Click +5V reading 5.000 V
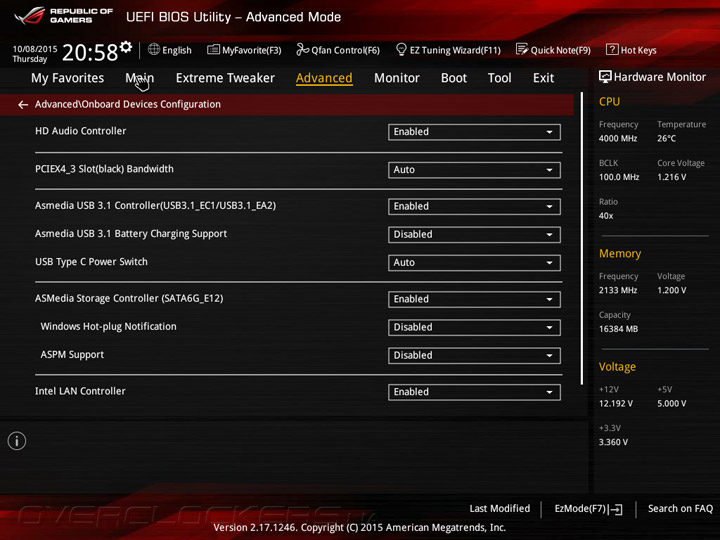This screenshot has width=720, height=540. pyautogui.click(x=671, y=404)
